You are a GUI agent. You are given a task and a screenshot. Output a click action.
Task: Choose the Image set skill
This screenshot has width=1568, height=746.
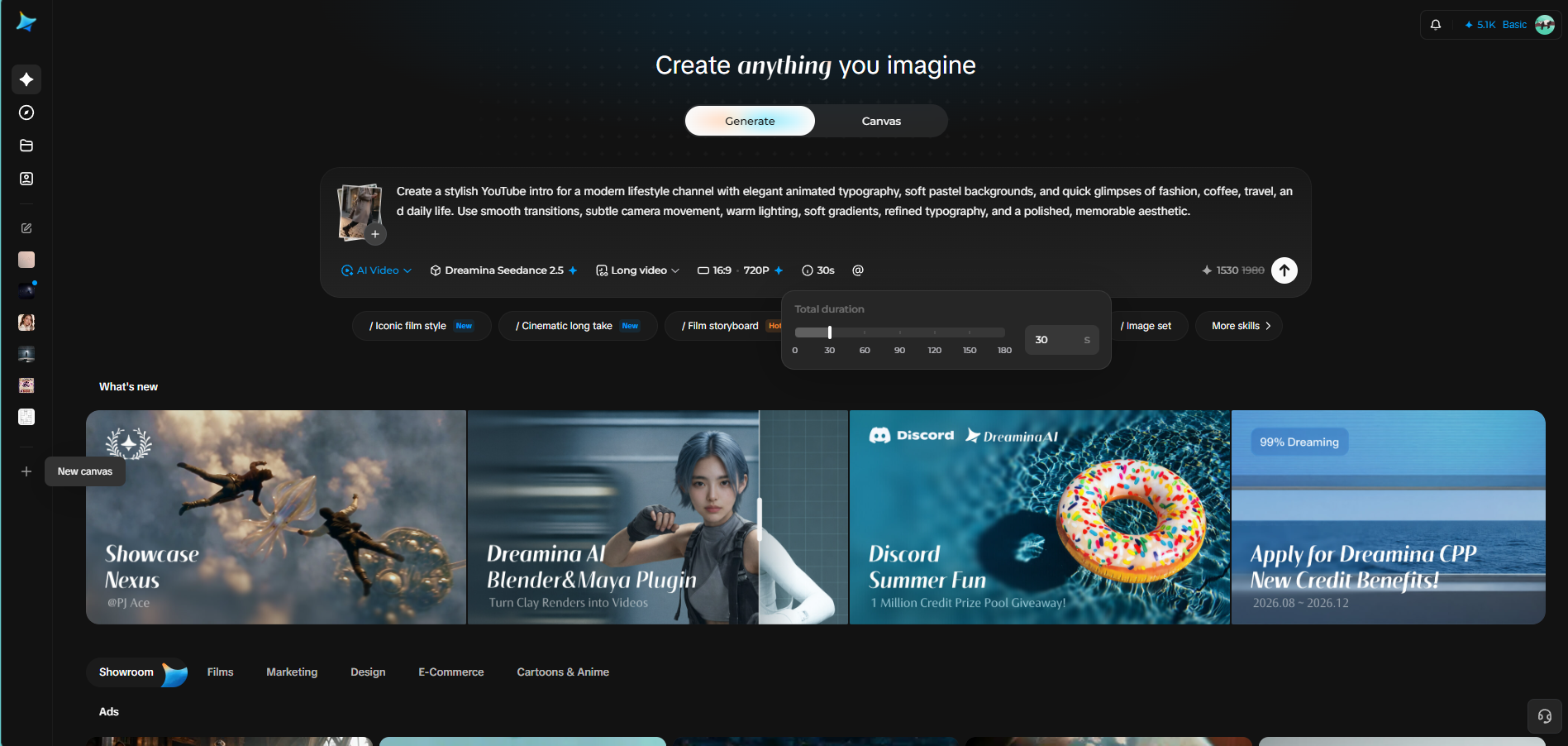1149,326
